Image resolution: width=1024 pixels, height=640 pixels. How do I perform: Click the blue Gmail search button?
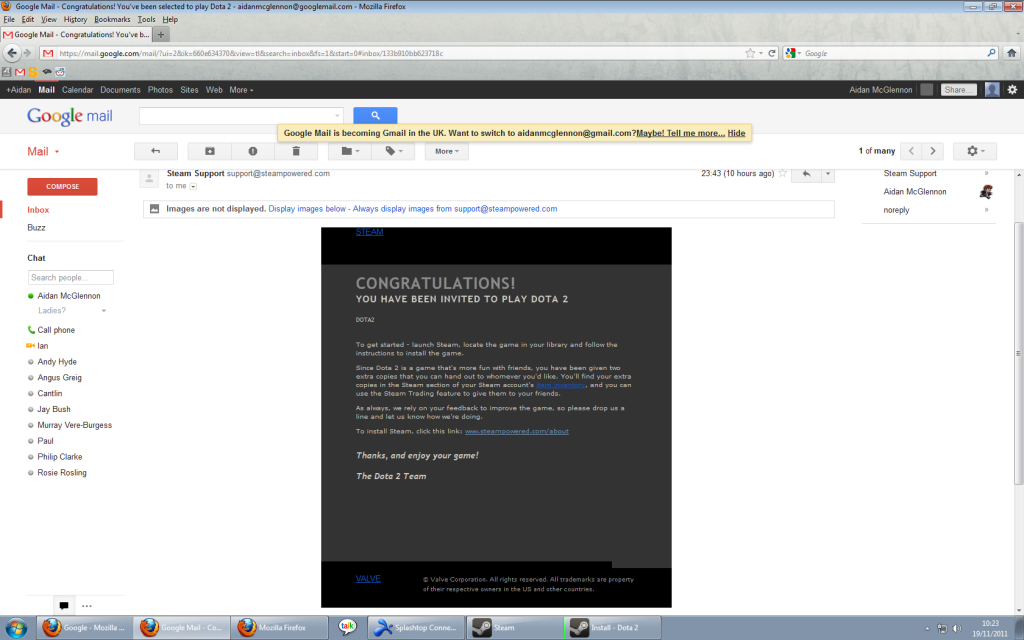point(375,115)
